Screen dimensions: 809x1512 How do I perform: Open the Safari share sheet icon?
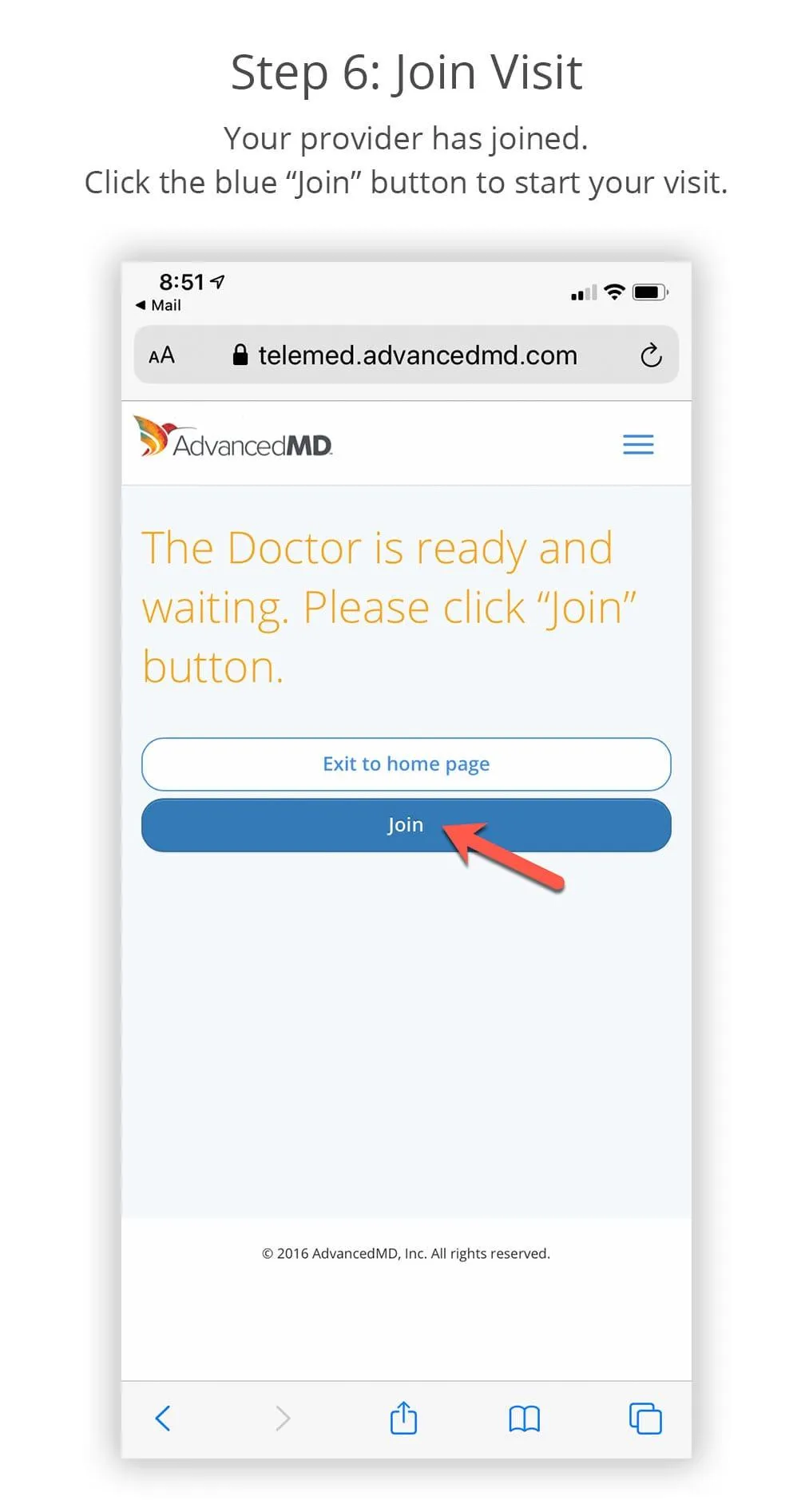(x=403, y=1418)
